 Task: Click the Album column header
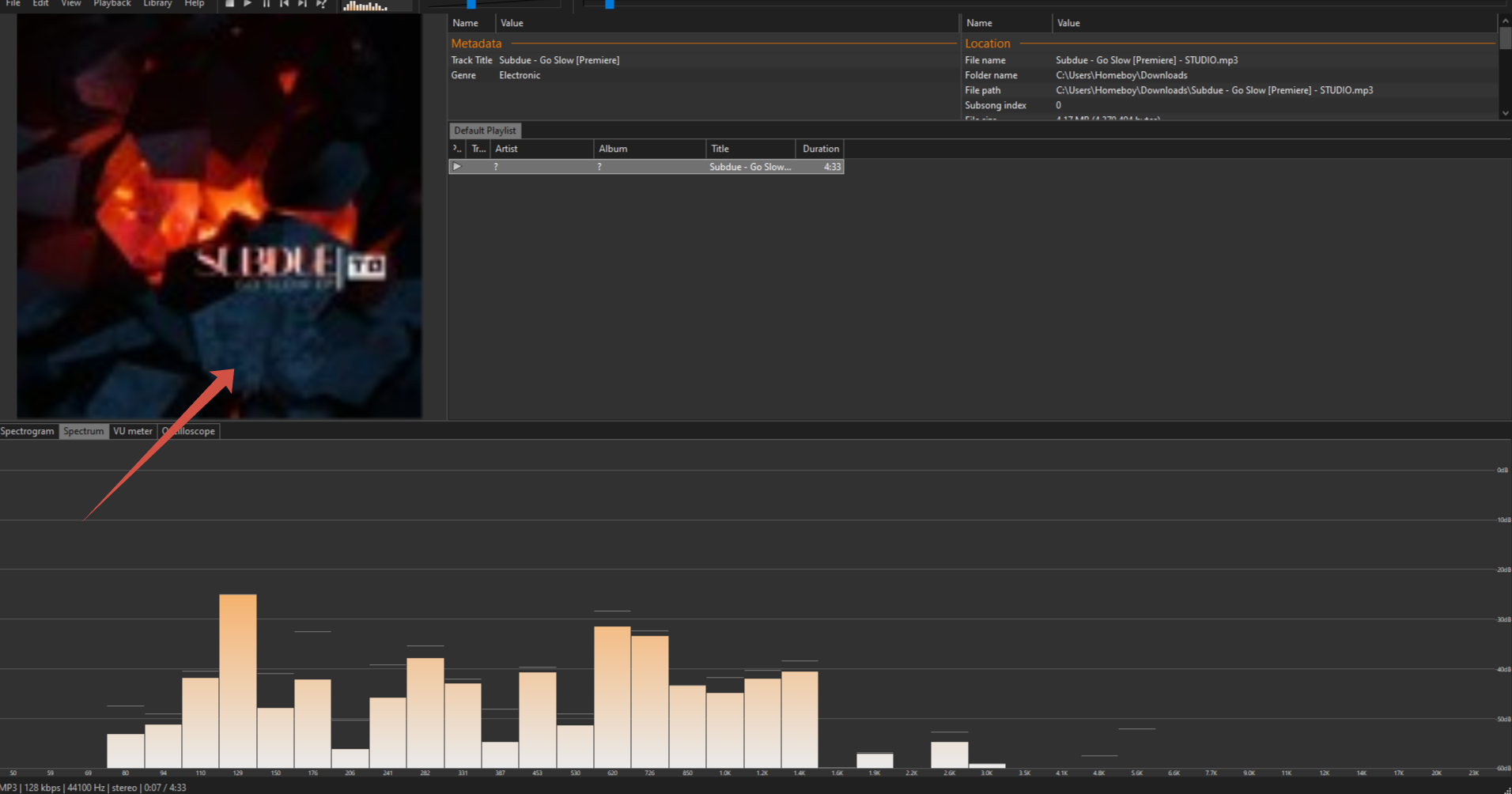click(648, 149)
